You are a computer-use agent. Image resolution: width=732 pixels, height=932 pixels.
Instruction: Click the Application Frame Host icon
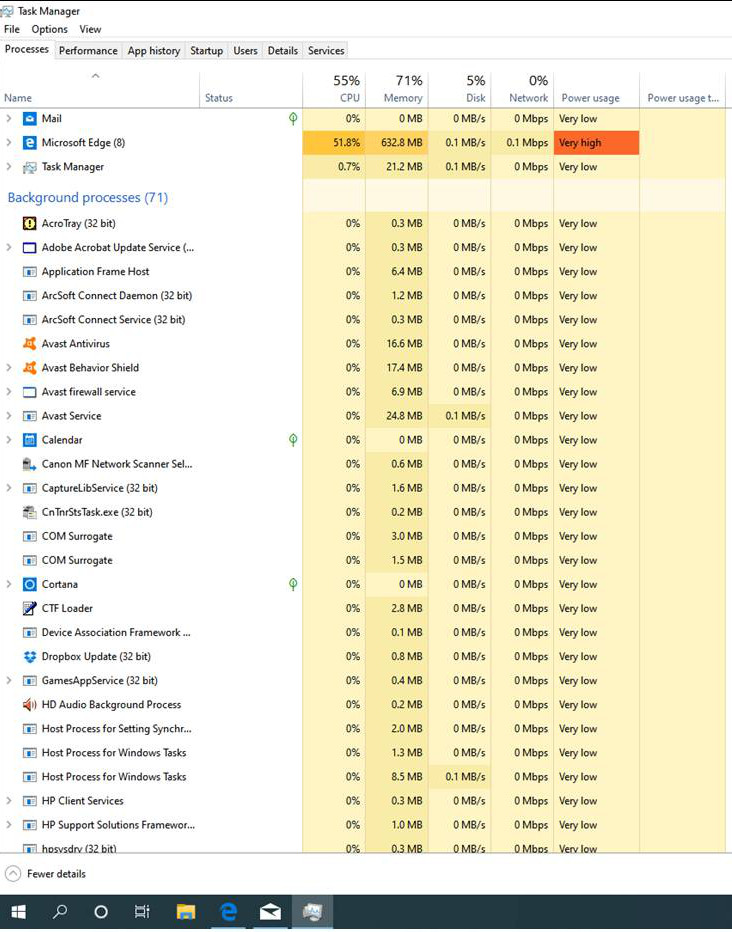pyautogui.click(x=29, y=272)
